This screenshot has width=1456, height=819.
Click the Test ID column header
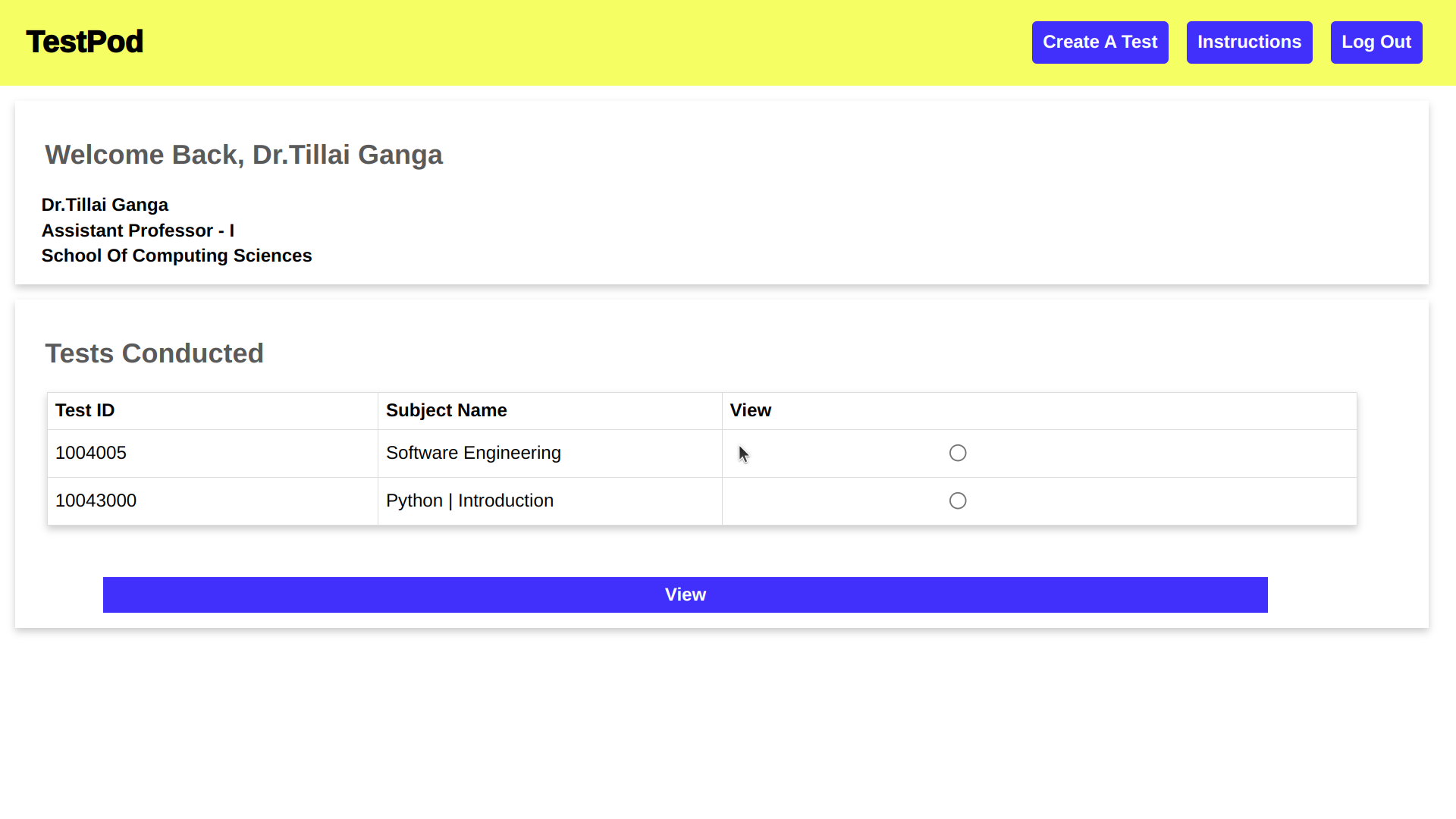85,410
